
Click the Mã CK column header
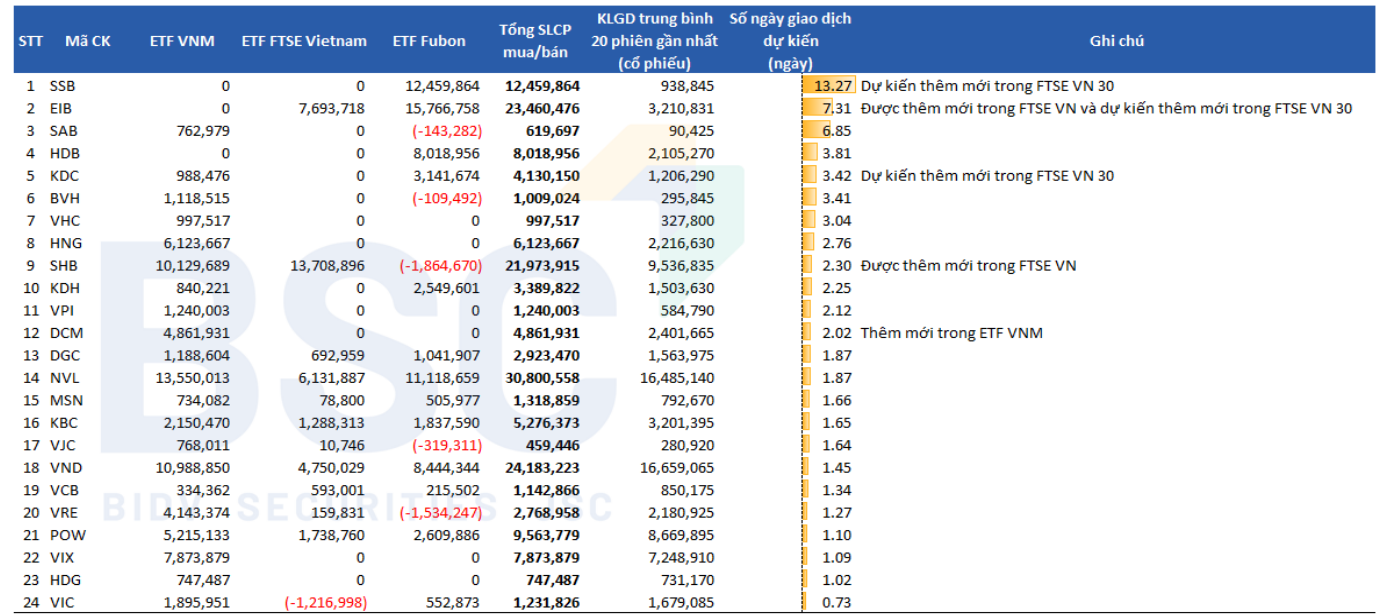(x=88, y=41)
